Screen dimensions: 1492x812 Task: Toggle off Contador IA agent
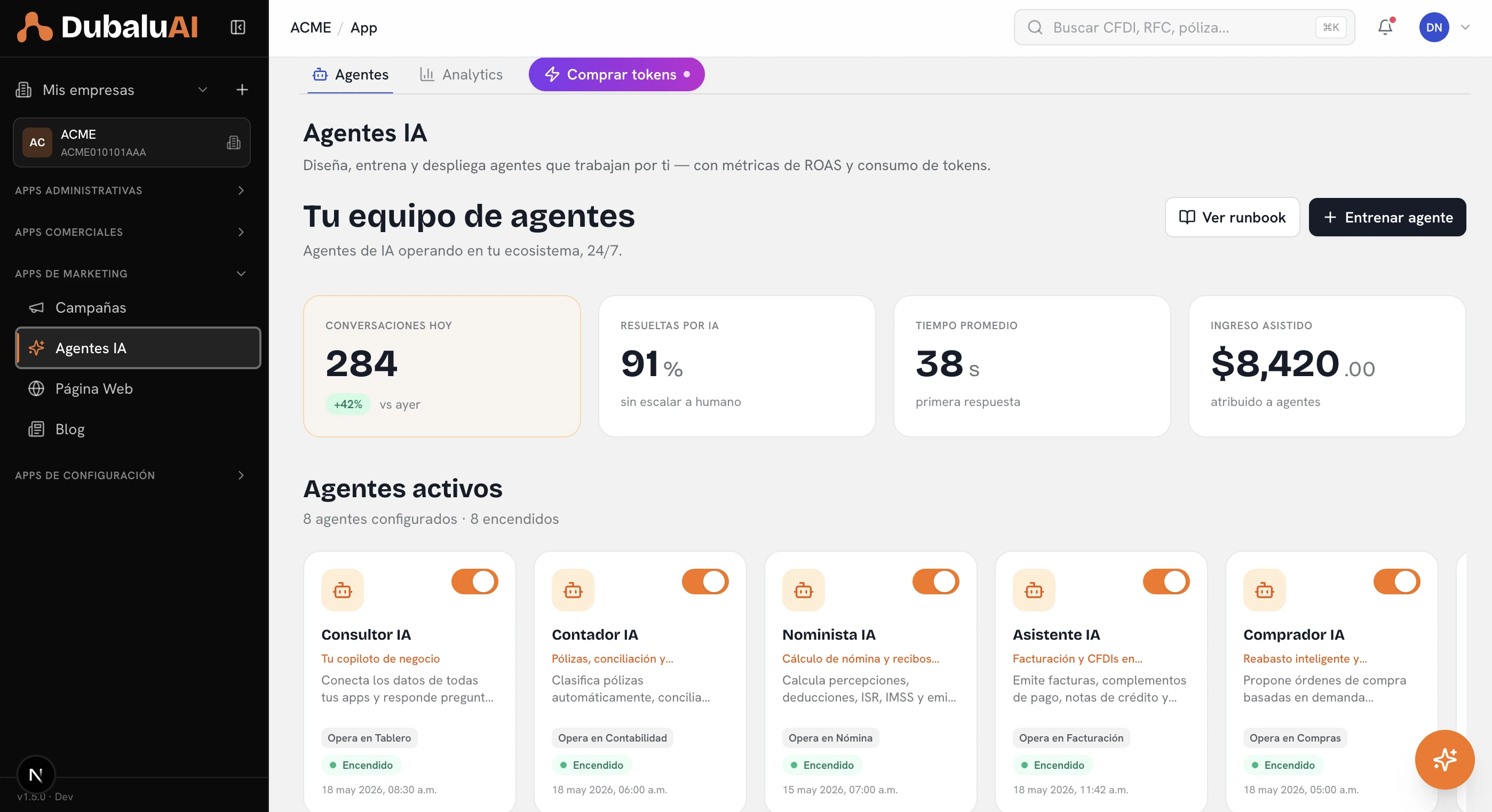(x=705, y=582)
